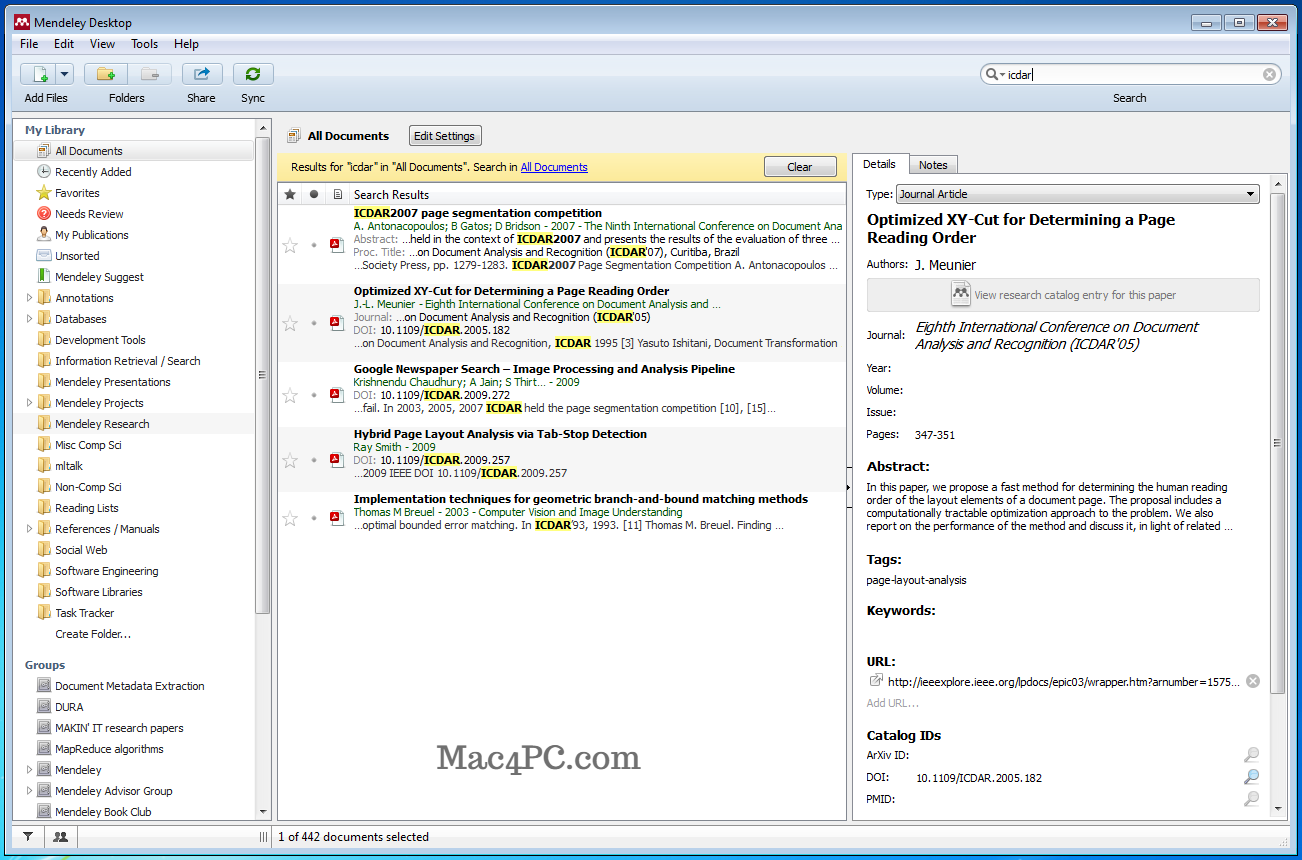Open PDF icon of Optimized XY-Cut paper

(x=337, y=323)
